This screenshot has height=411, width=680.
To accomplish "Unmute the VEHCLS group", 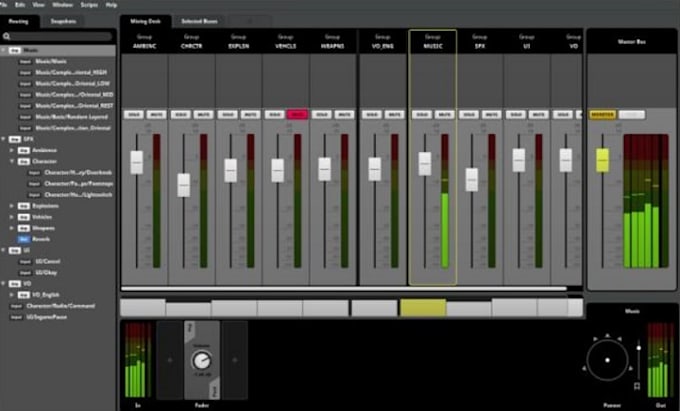I will (297, 114).
